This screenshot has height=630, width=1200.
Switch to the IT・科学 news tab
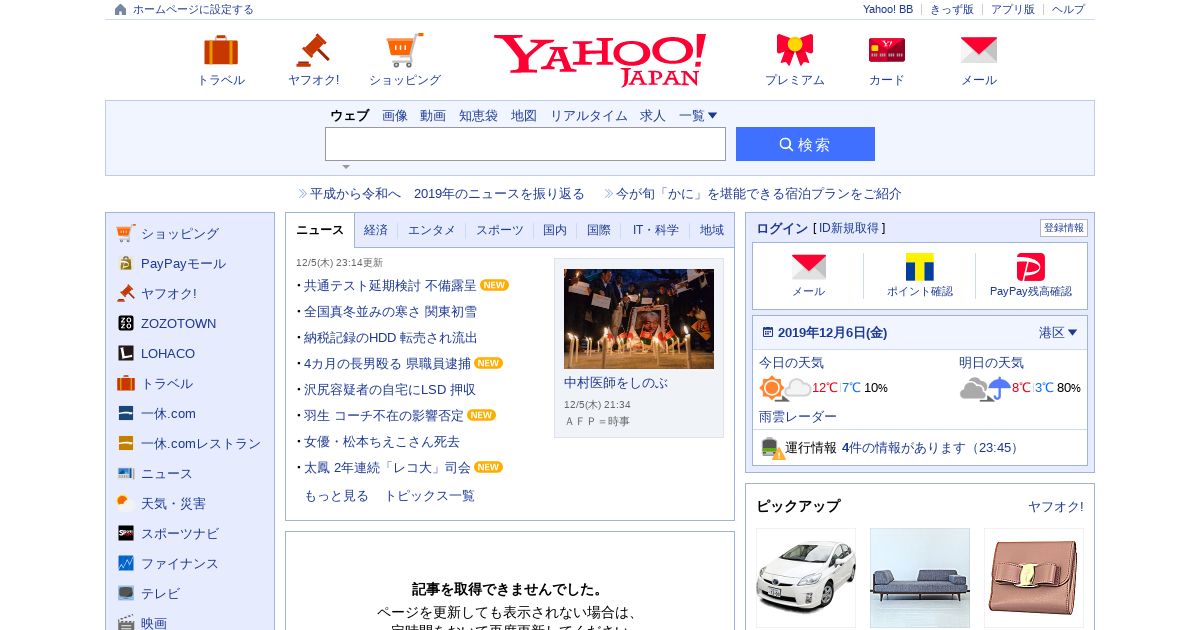655,230
